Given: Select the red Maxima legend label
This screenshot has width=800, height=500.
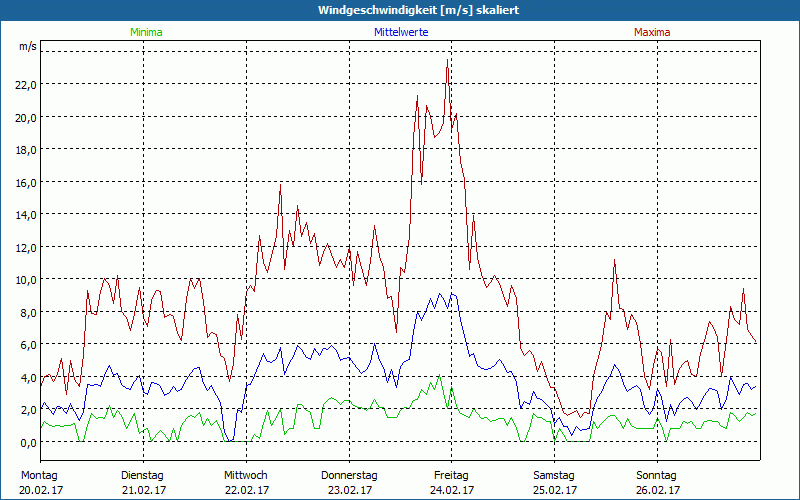Looking at the screenshot, I should [652, 32].
